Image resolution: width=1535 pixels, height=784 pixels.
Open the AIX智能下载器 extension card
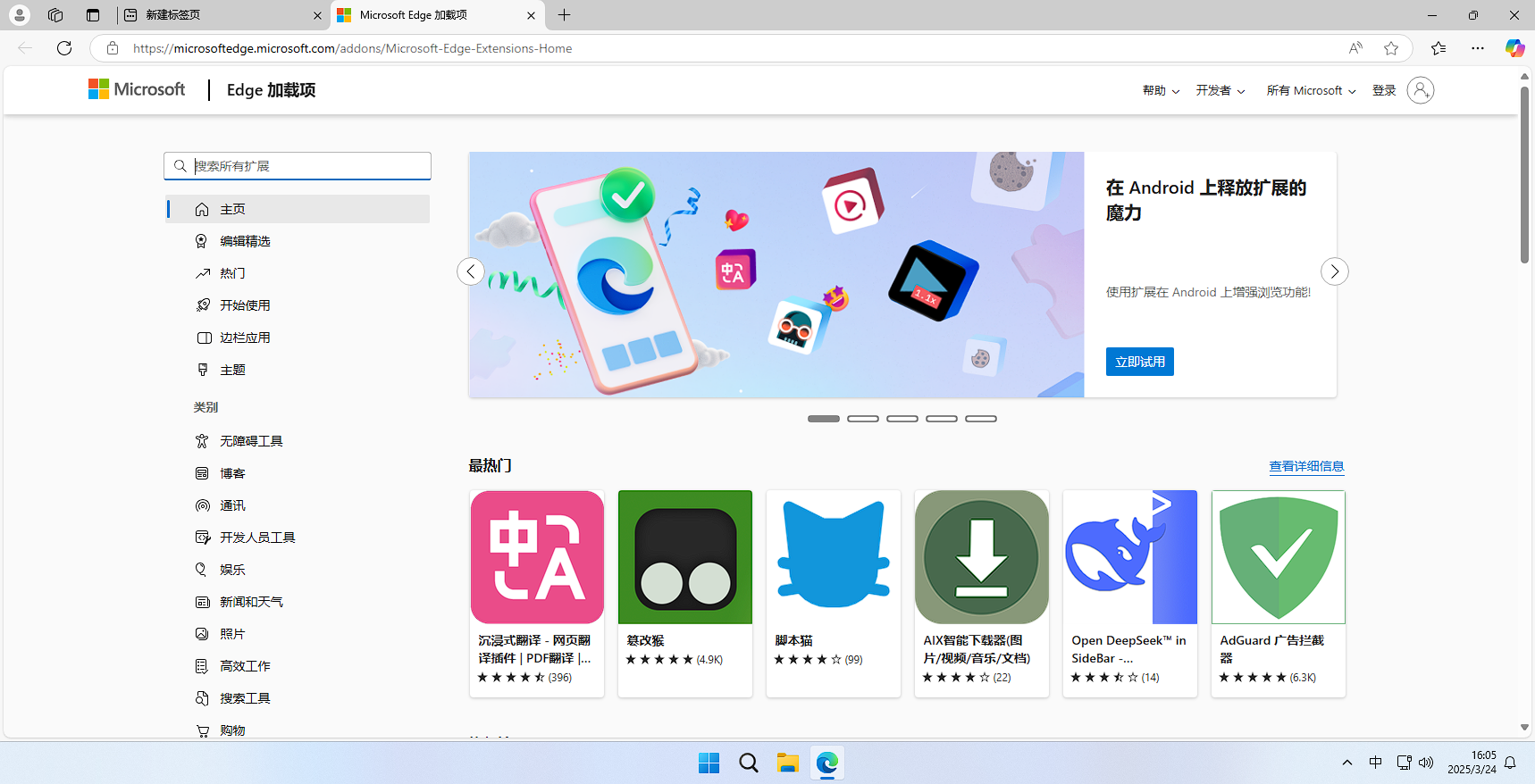tap(982, 594)
